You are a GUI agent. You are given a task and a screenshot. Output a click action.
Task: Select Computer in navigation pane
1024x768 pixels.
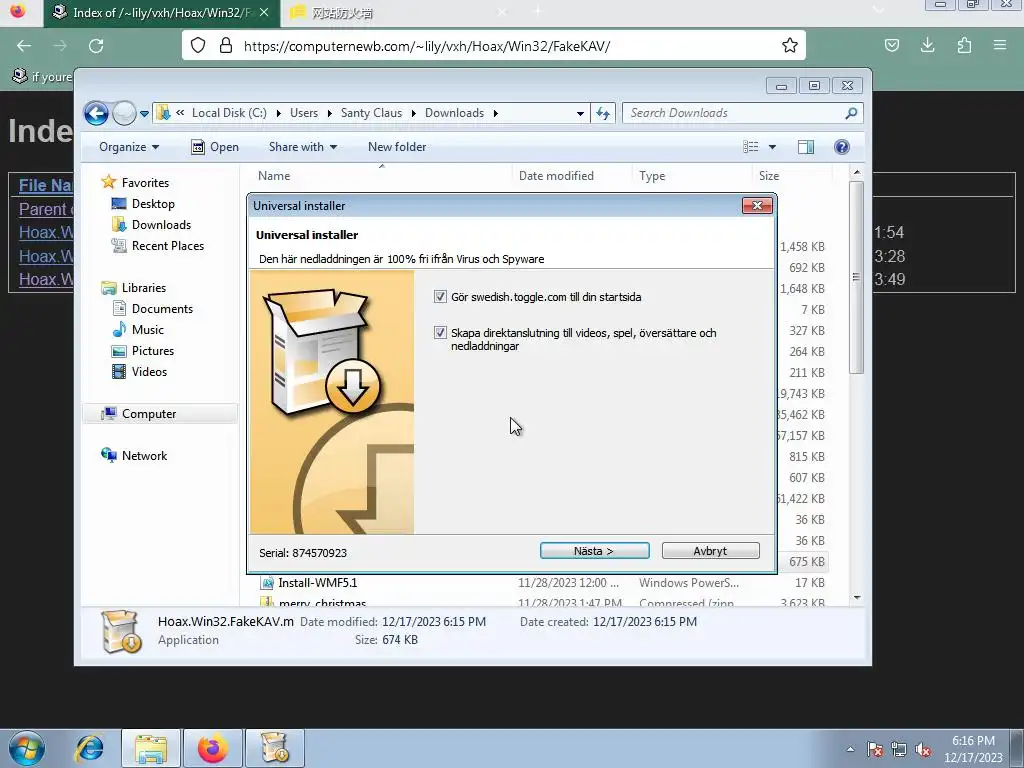point(160,413)
